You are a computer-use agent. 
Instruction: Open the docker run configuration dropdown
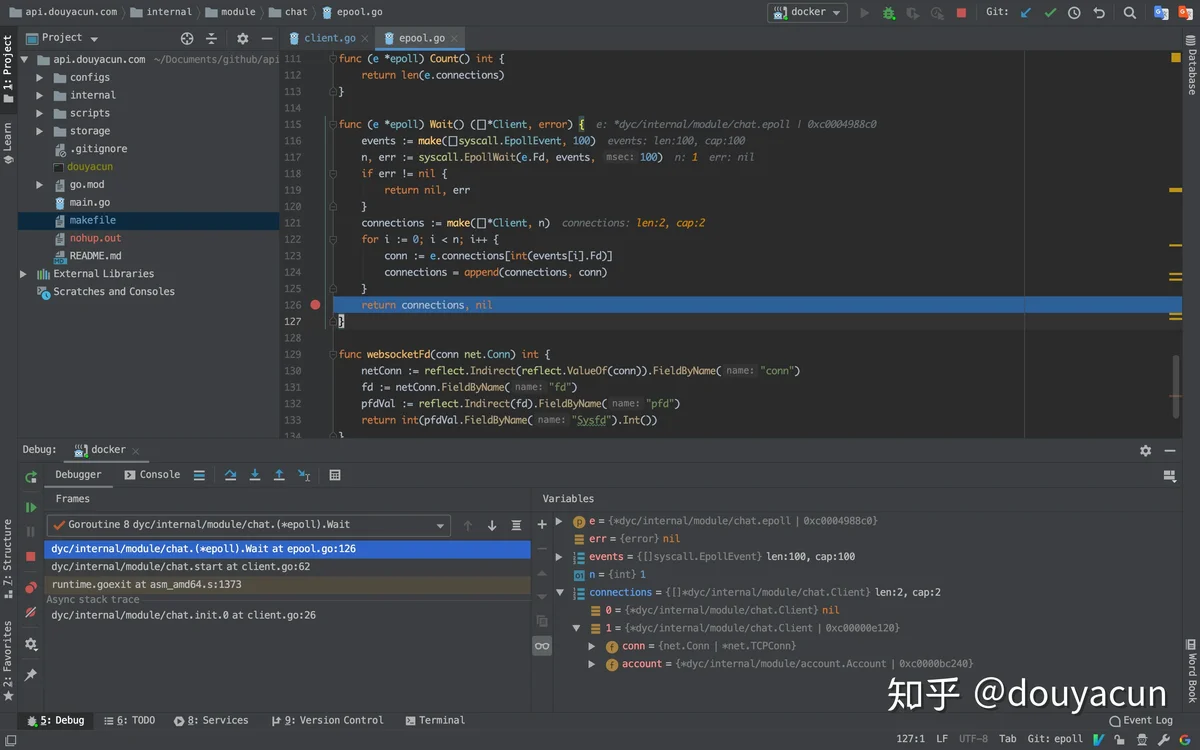(807, 13)
